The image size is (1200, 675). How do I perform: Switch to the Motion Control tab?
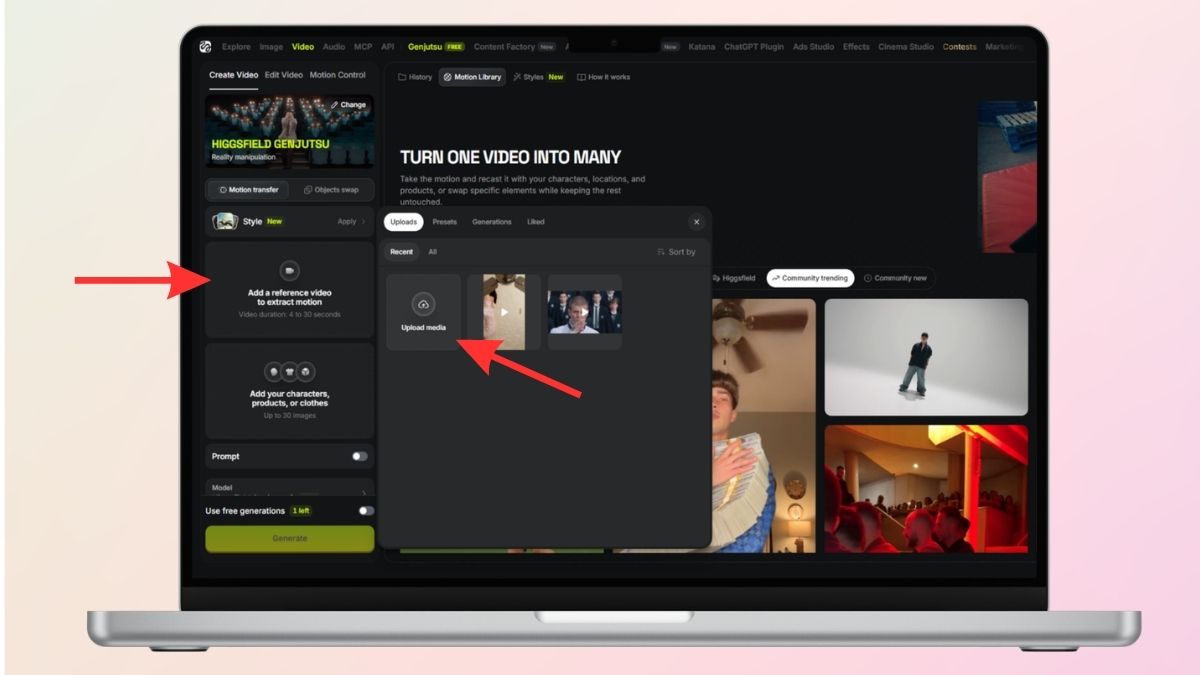coord(337,75)
